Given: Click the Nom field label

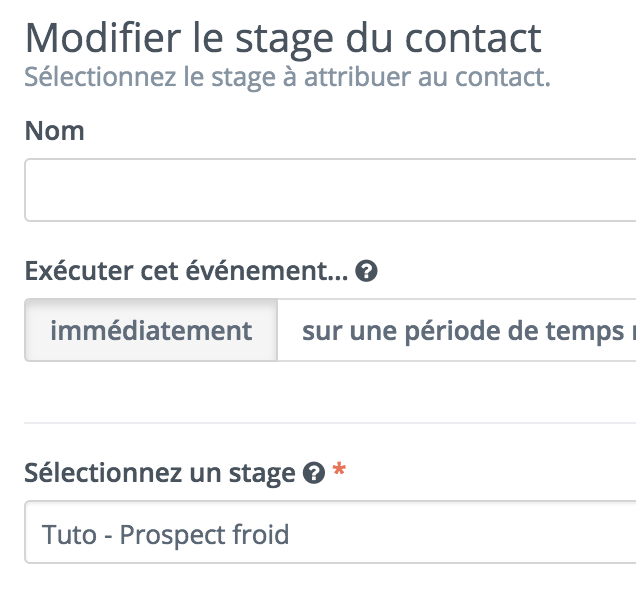Looking at the screenshot, I should click(55, 131).
